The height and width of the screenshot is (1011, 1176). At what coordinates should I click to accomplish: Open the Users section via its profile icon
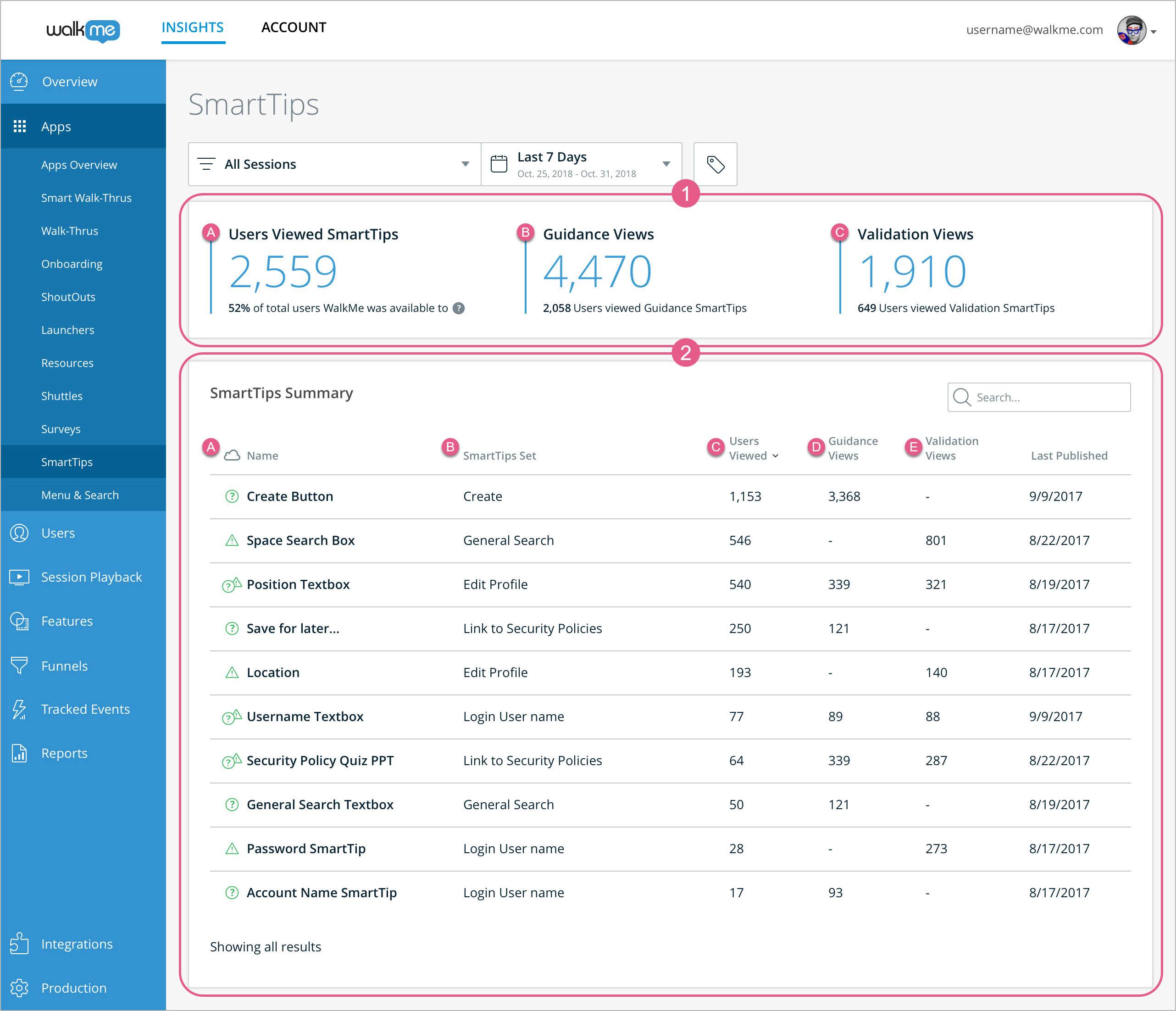[20, 533]
